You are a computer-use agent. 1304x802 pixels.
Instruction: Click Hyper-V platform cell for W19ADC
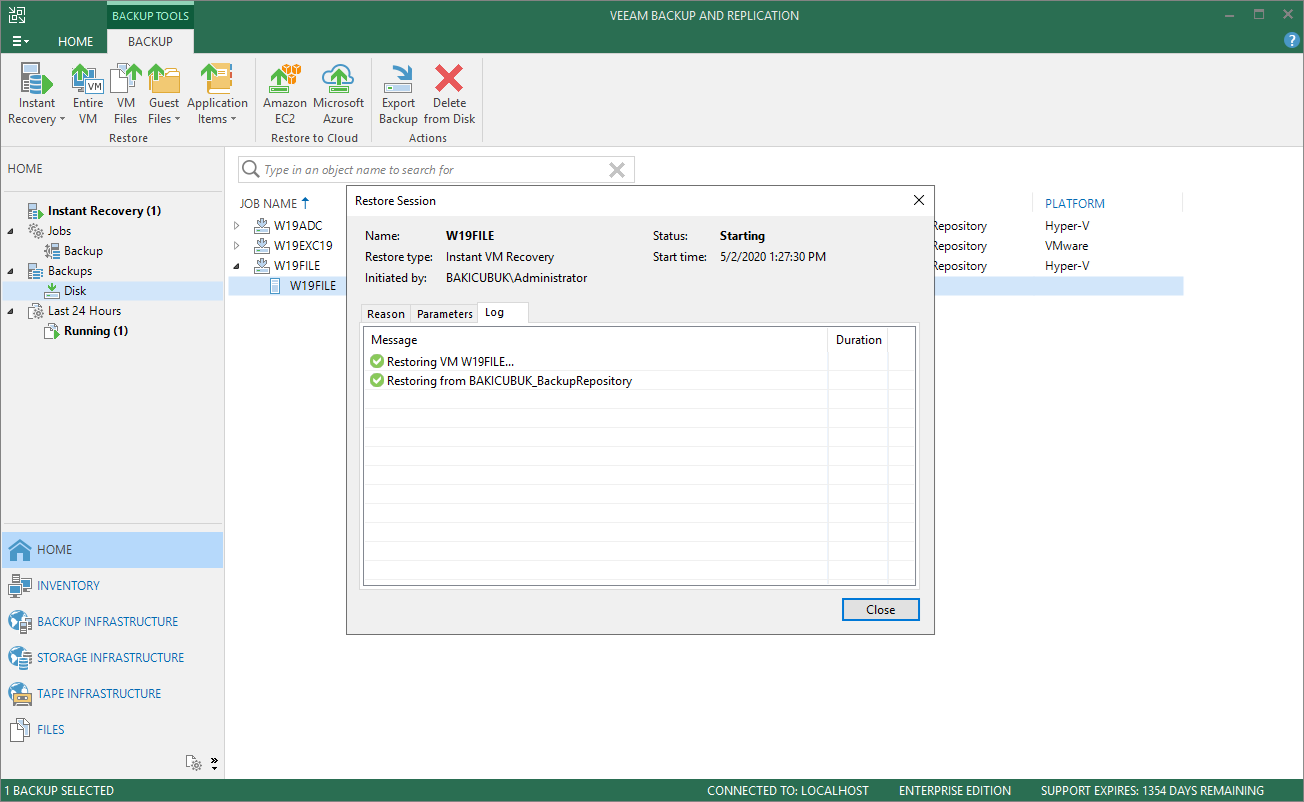click(1067, 226)
